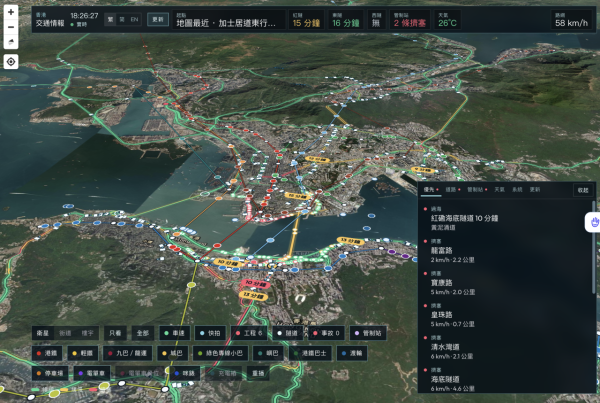Image resolution: width=600 pixels, height=403 pixels.
Task: Select the 衛星 satellite basemap
Action: 42,333
